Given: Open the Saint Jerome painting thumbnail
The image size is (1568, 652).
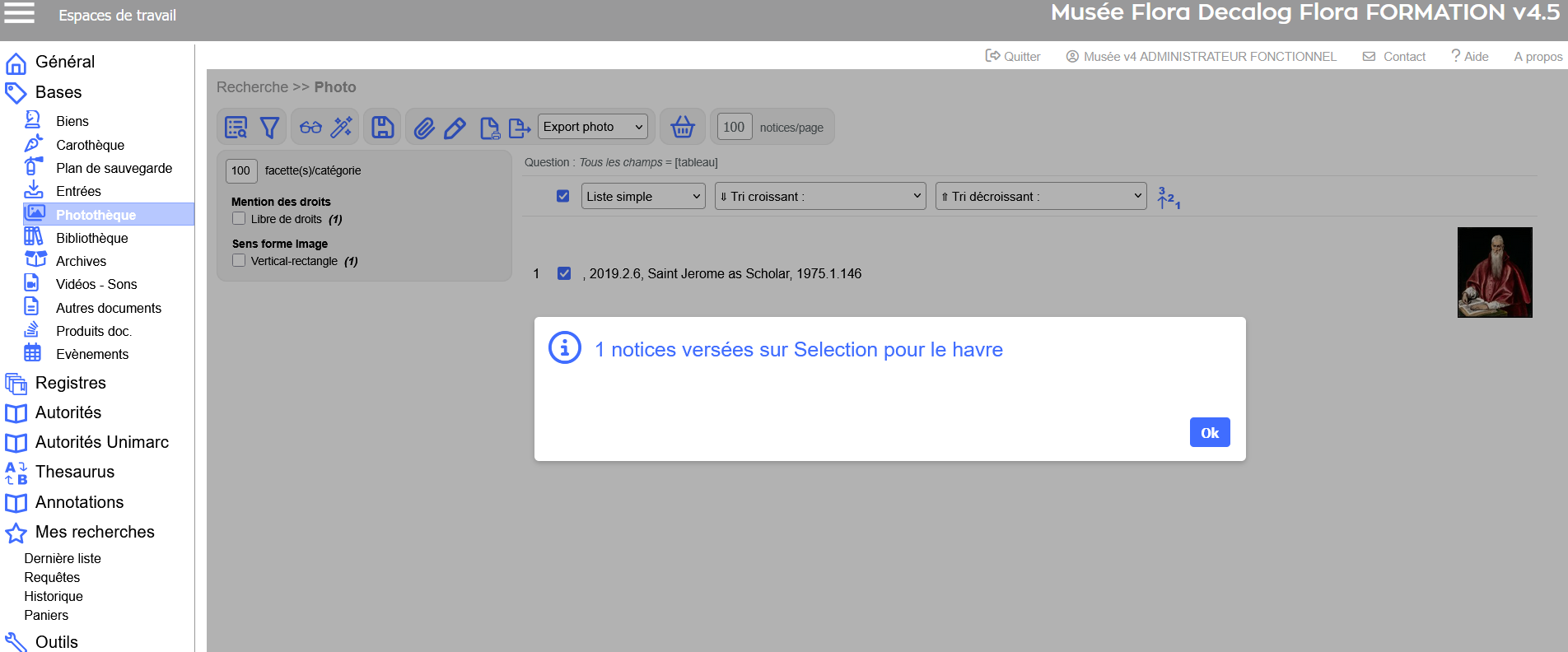Looking at the screenshot, I should tap(1495, 272).
